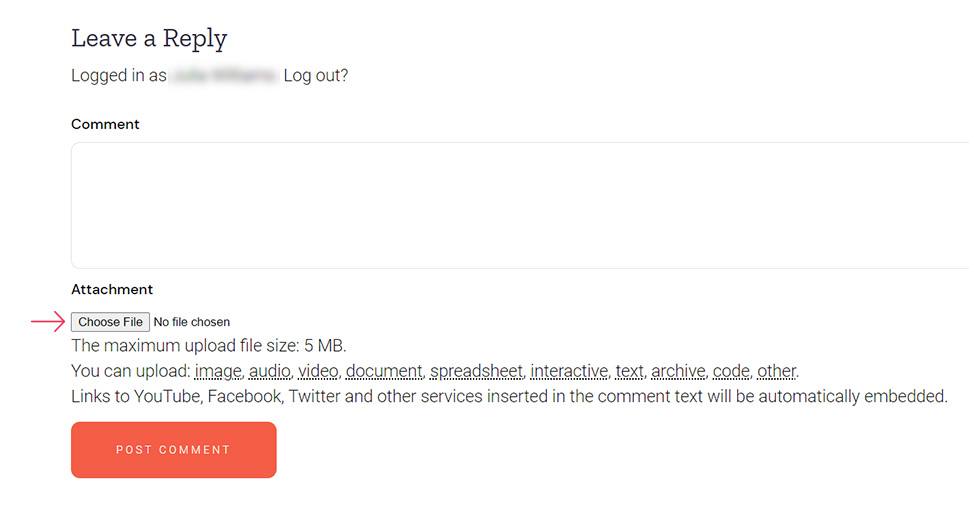Click the 'interactive' file type term
969x513 pixels.
569,371
